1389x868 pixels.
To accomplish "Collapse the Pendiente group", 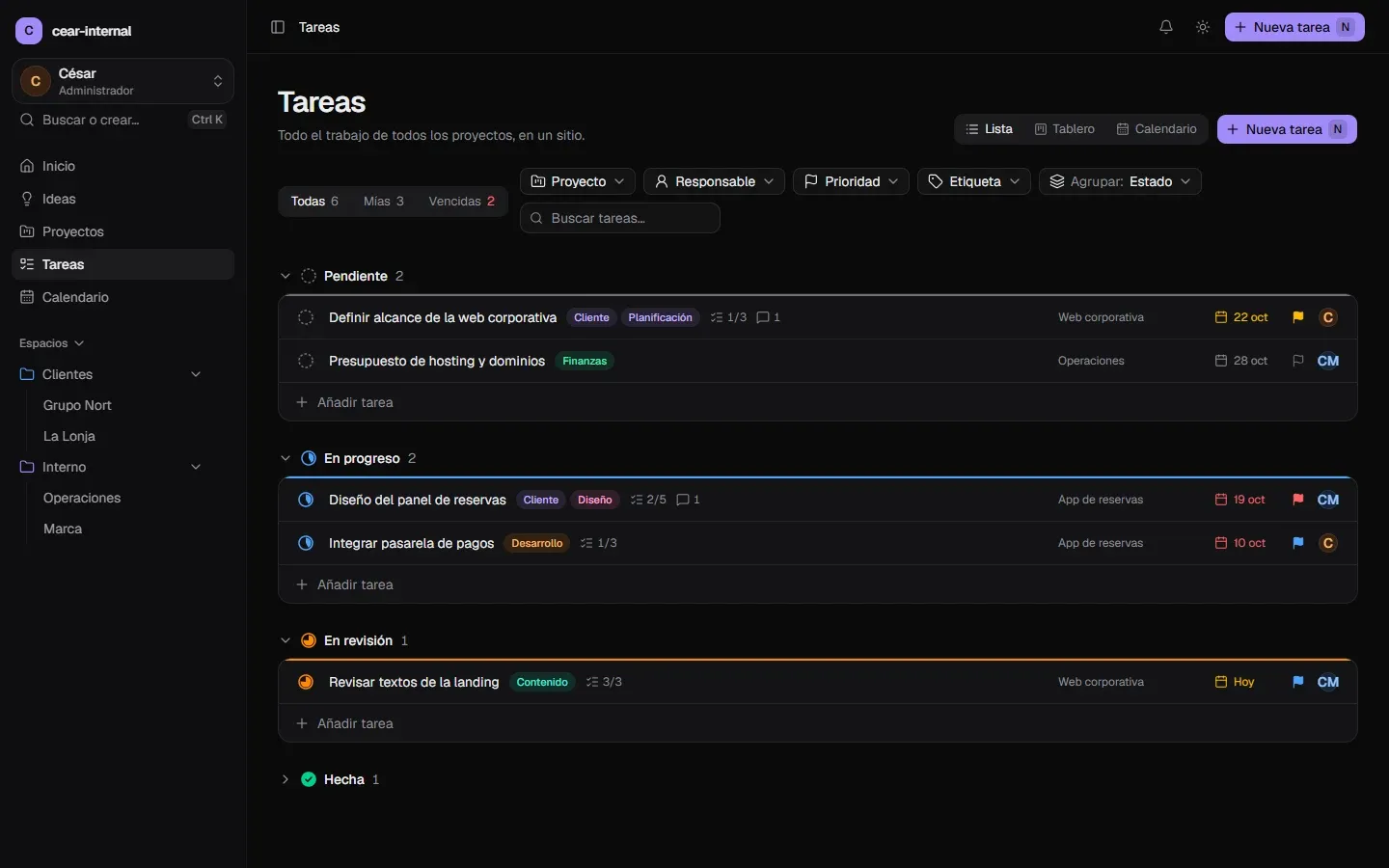I will point(286,276).
